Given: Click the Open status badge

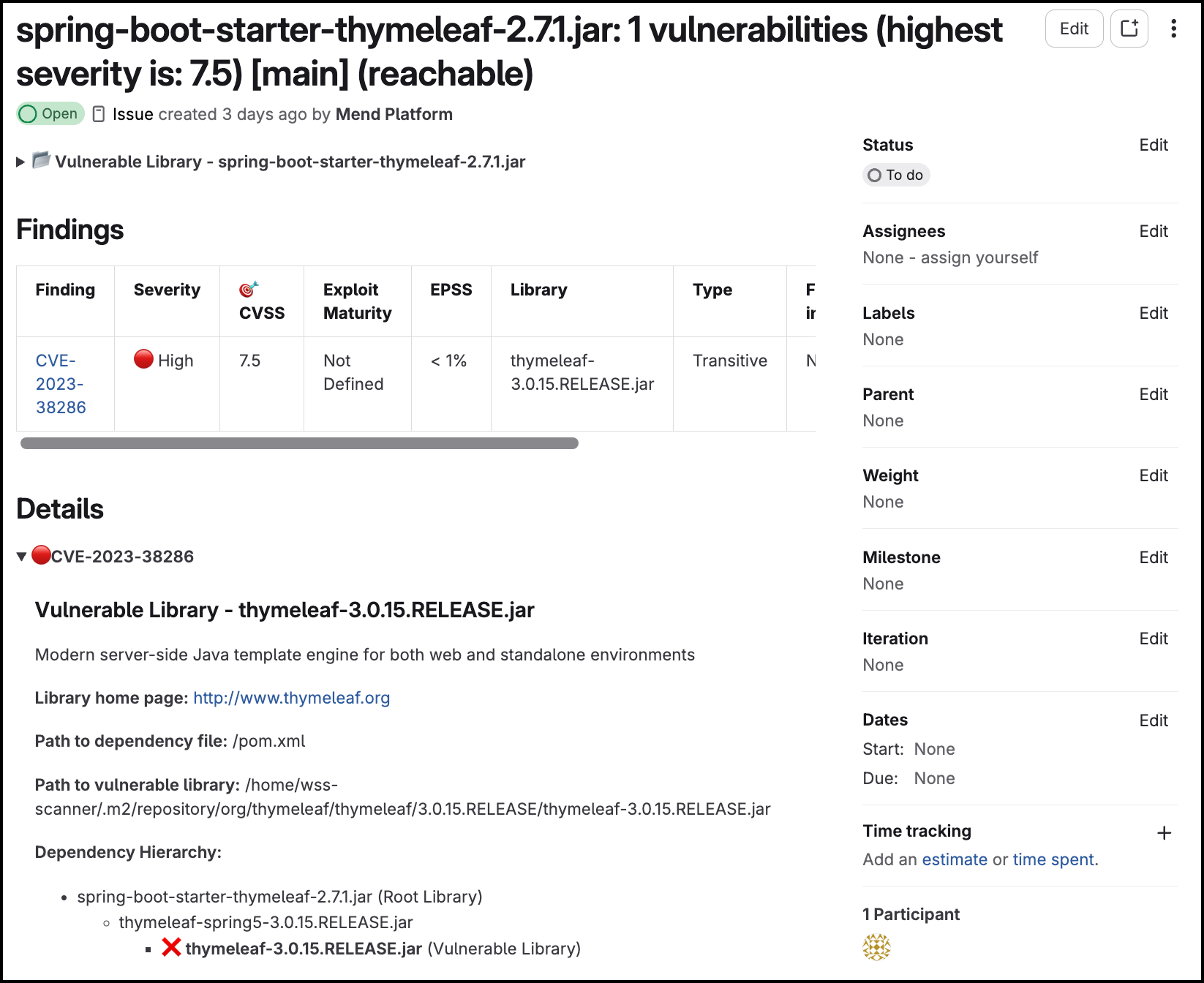Looking at the screenshot, I should click(50, 113).
